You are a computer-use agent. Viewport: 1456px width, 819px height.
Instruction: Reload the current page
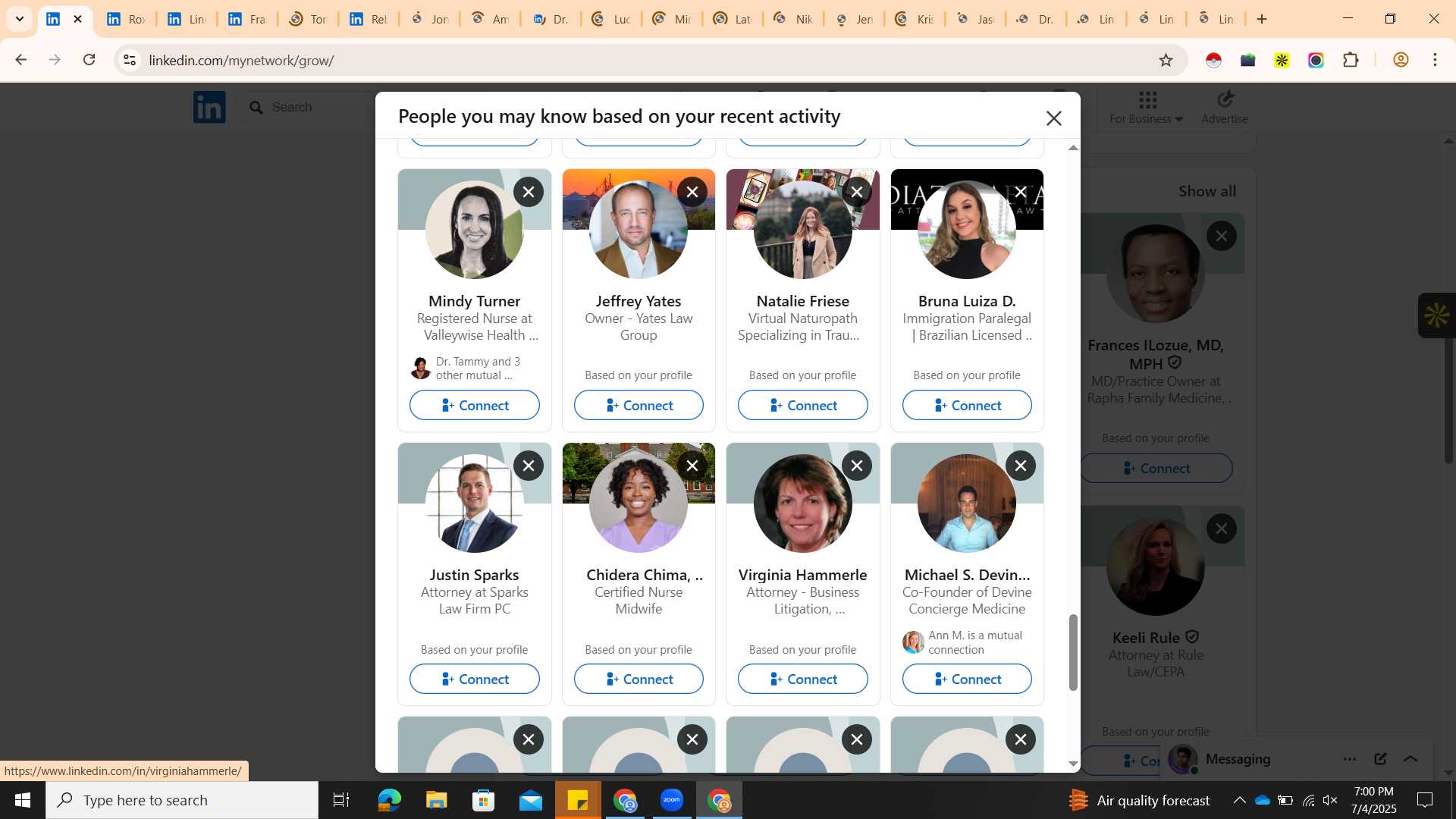(x=89, y=60)
